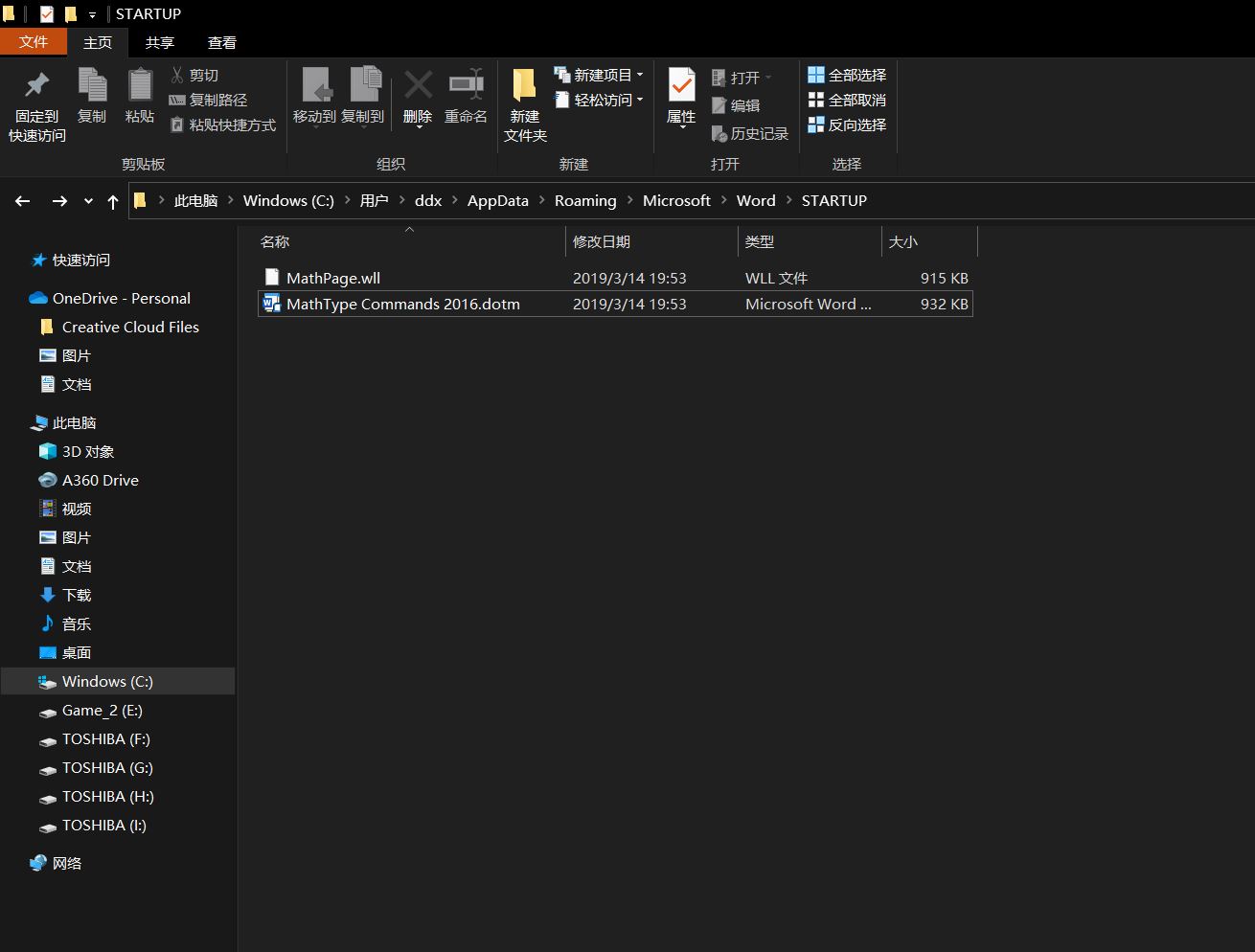This screenshot has width=1255, height=952.
Task: Click the STARTUP breadcrumb in the address bar
Action: click(x=834, y=201)
